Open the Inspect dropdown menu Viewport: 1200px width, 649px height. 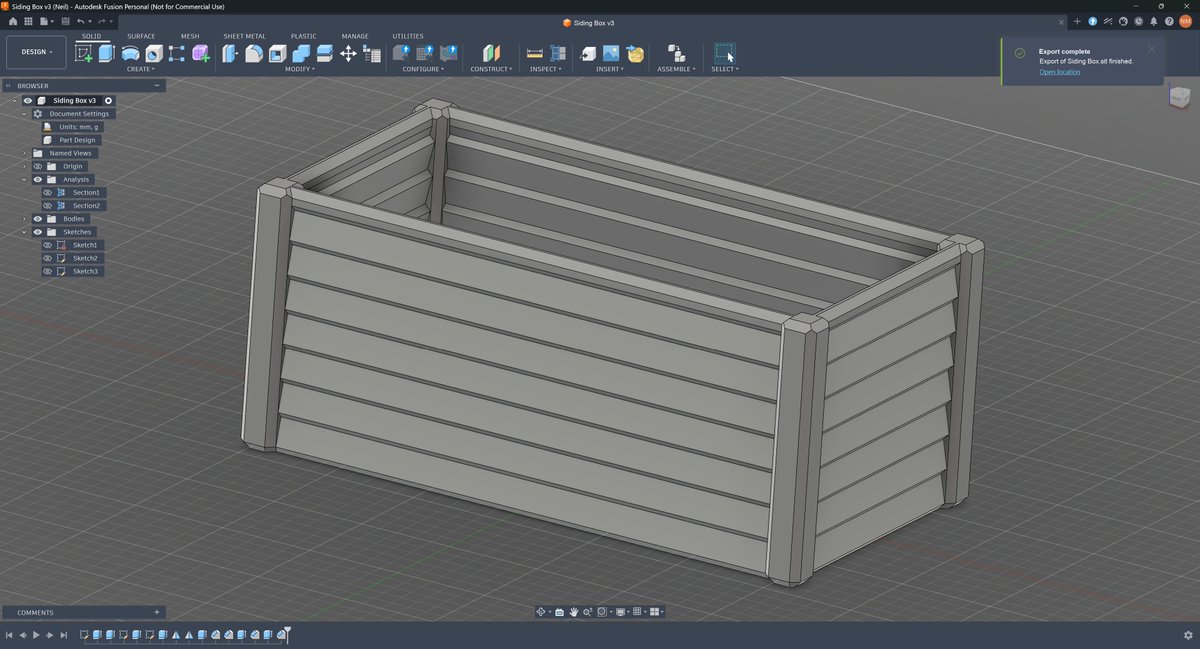tap(546, 69)
